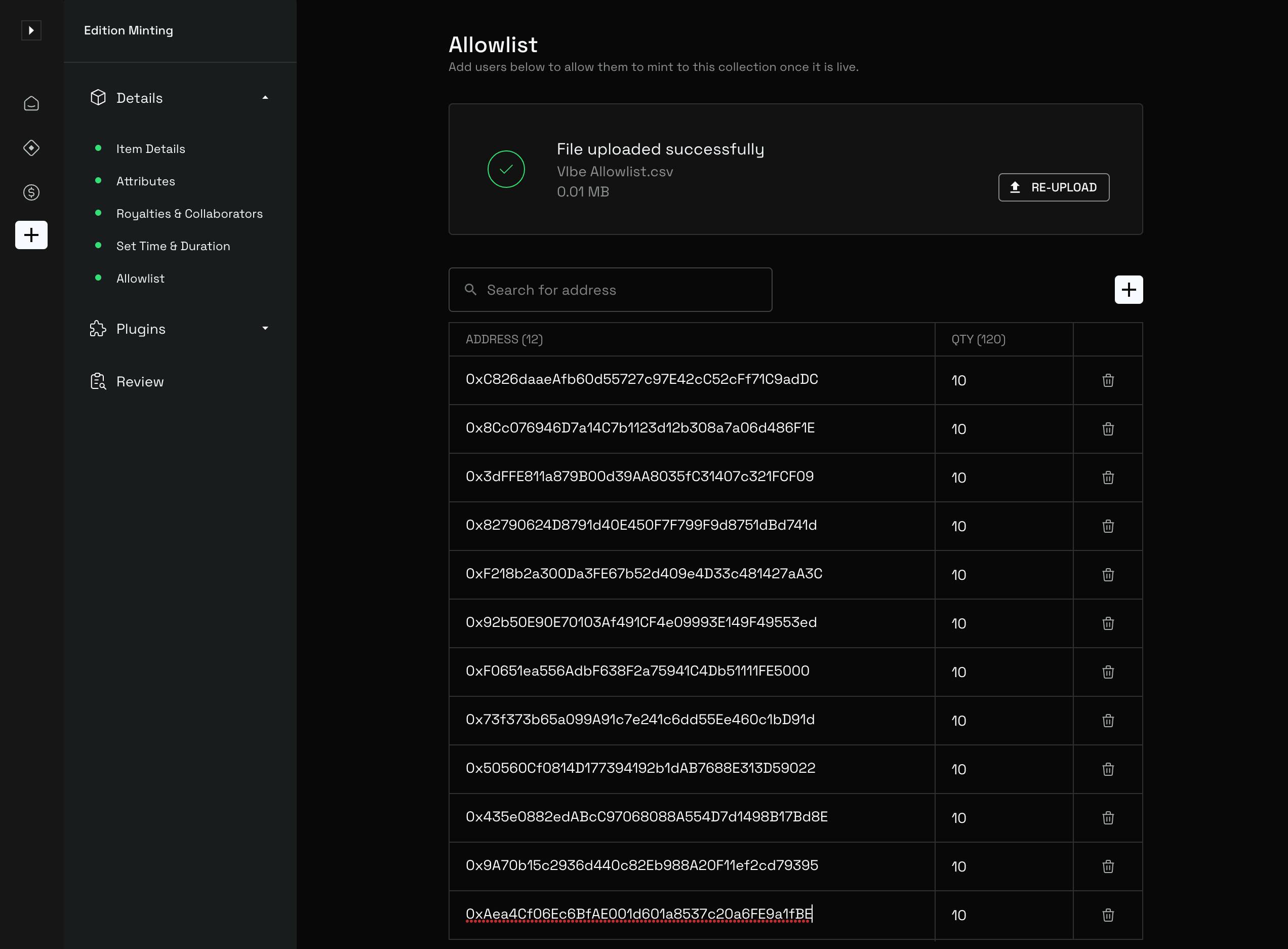Collapse the Details section

click(x=265, y=98)
